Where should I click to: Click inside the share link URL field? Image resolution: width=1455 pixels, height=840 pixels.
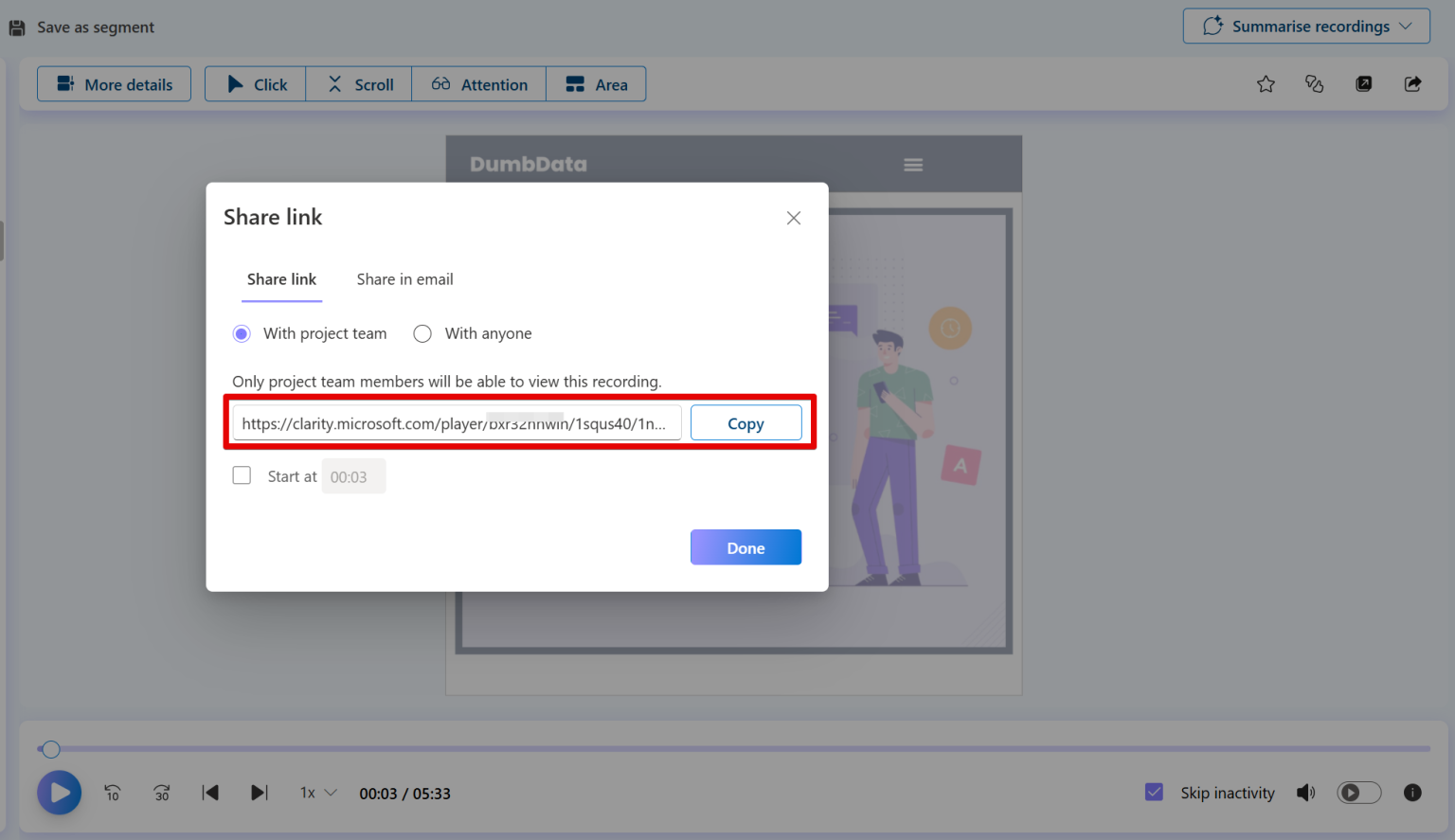pyautogui.click(x=455, y=422)
